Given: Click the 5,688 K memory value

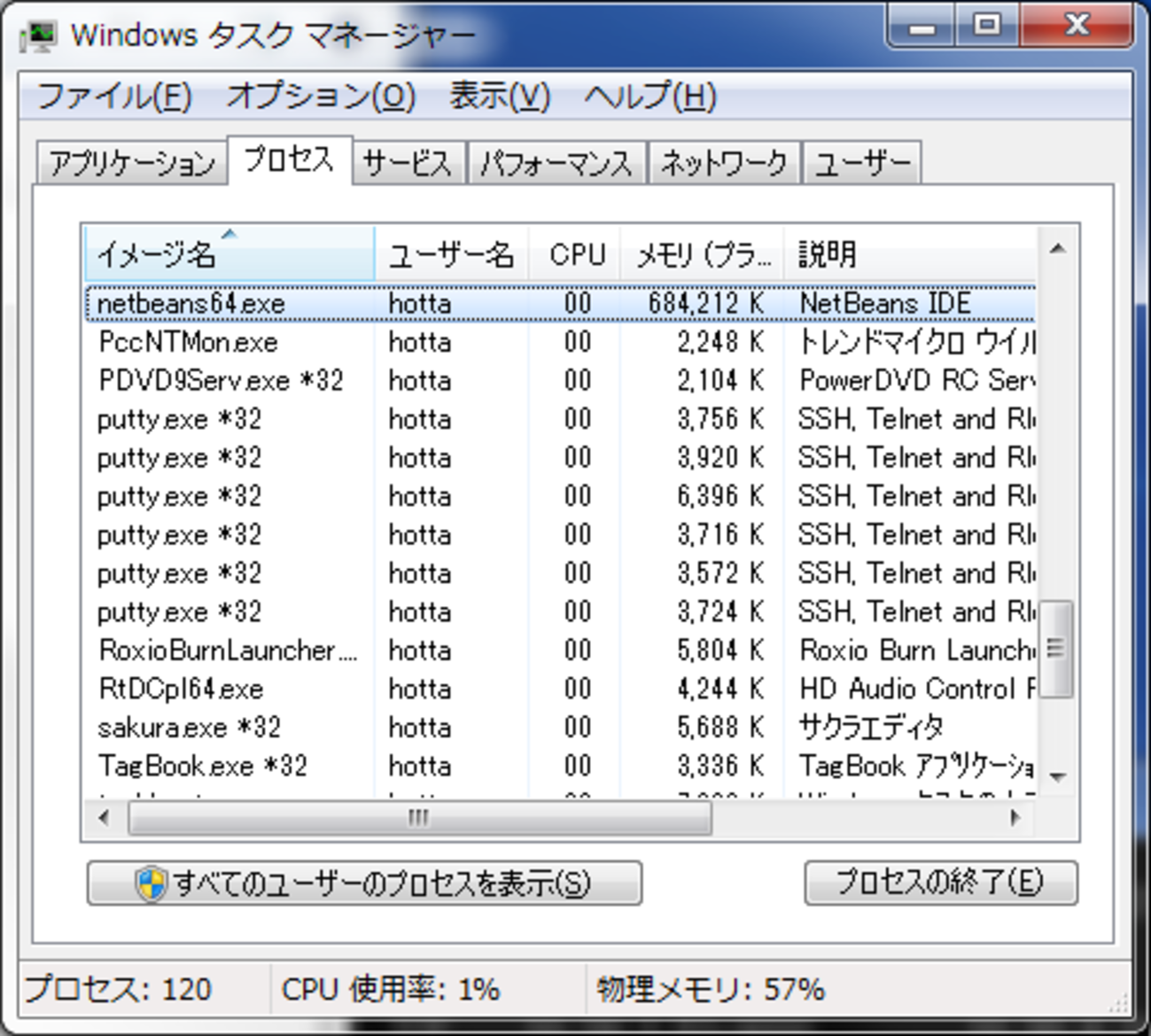Looking at the screenshot, I should (x=720, y=728).
